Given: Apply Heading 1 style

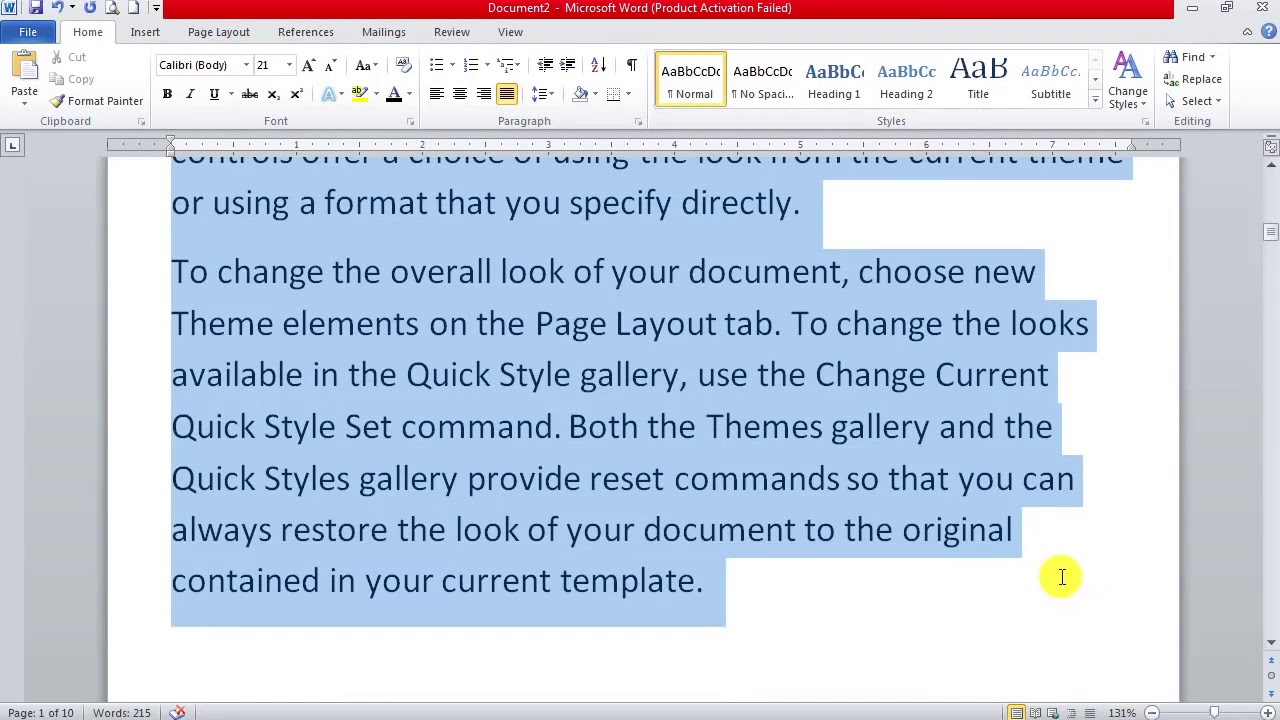Looking at the screenshot, I should (834, 80).
